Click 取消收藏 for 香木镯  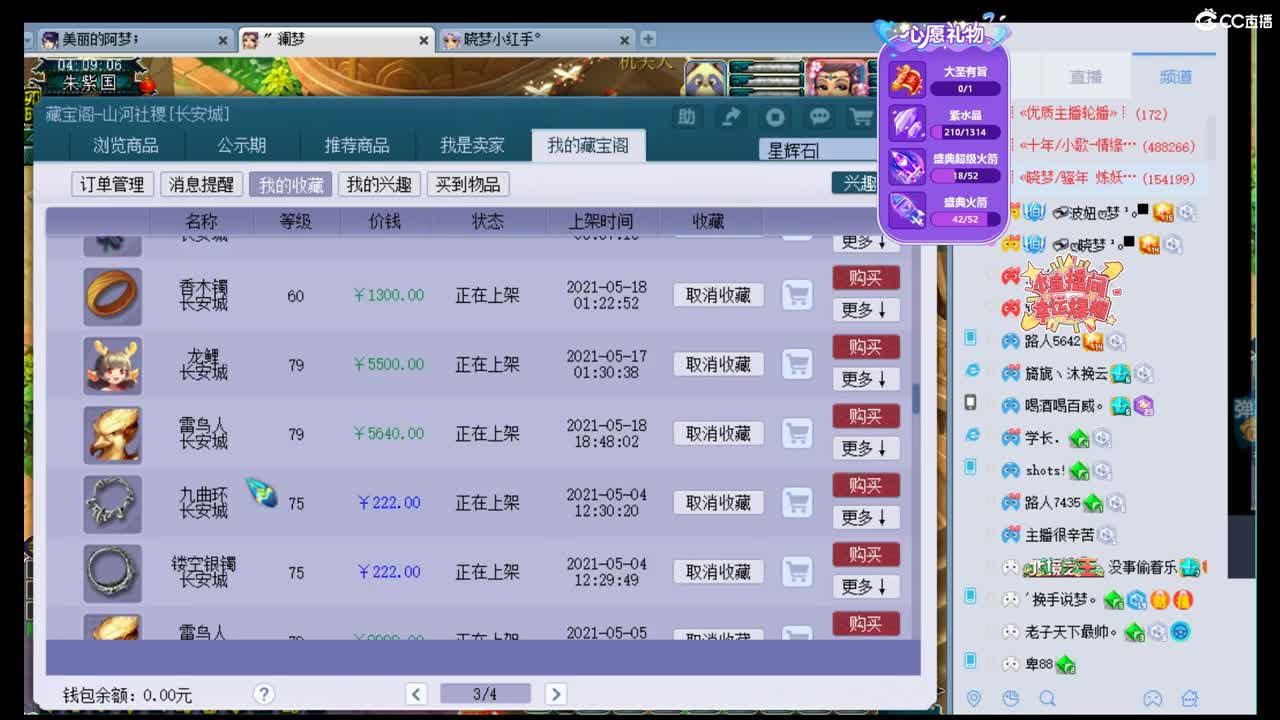click(718, 295)
